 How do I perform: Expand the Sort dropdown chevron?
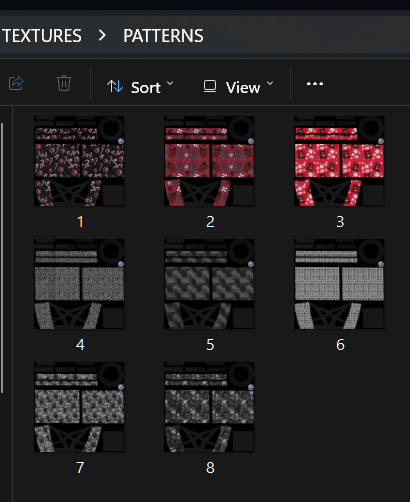pos(170,83)
